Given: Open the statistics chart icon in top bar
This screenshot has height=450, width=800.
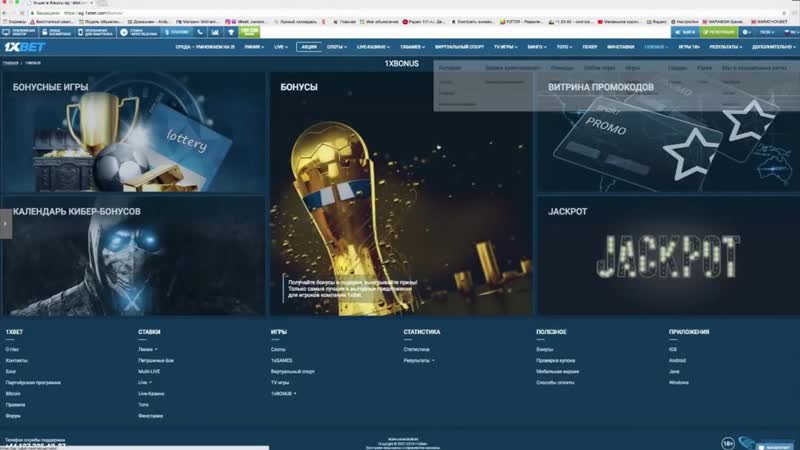Looking at the screenshot, I should pyautogui.click(x=215, y=32).
